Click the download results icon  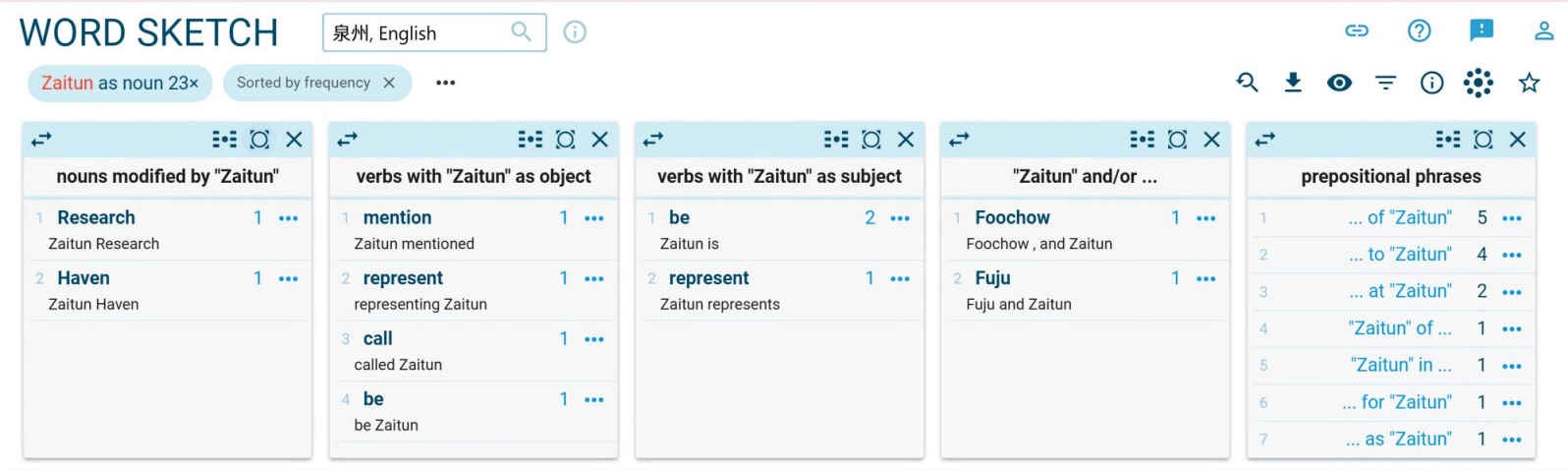click(1293, 83)
